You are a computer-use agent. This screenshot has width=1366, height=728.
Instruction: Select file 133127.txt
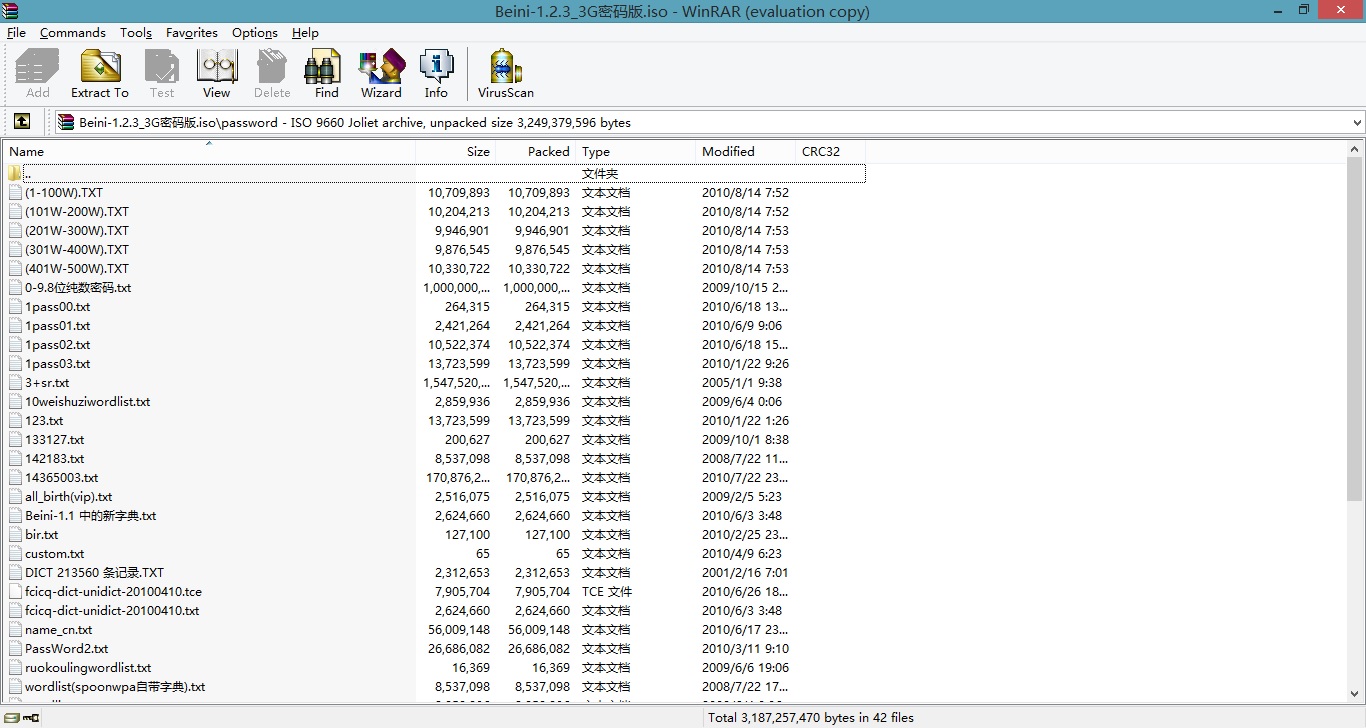click(x=55, y=440)
